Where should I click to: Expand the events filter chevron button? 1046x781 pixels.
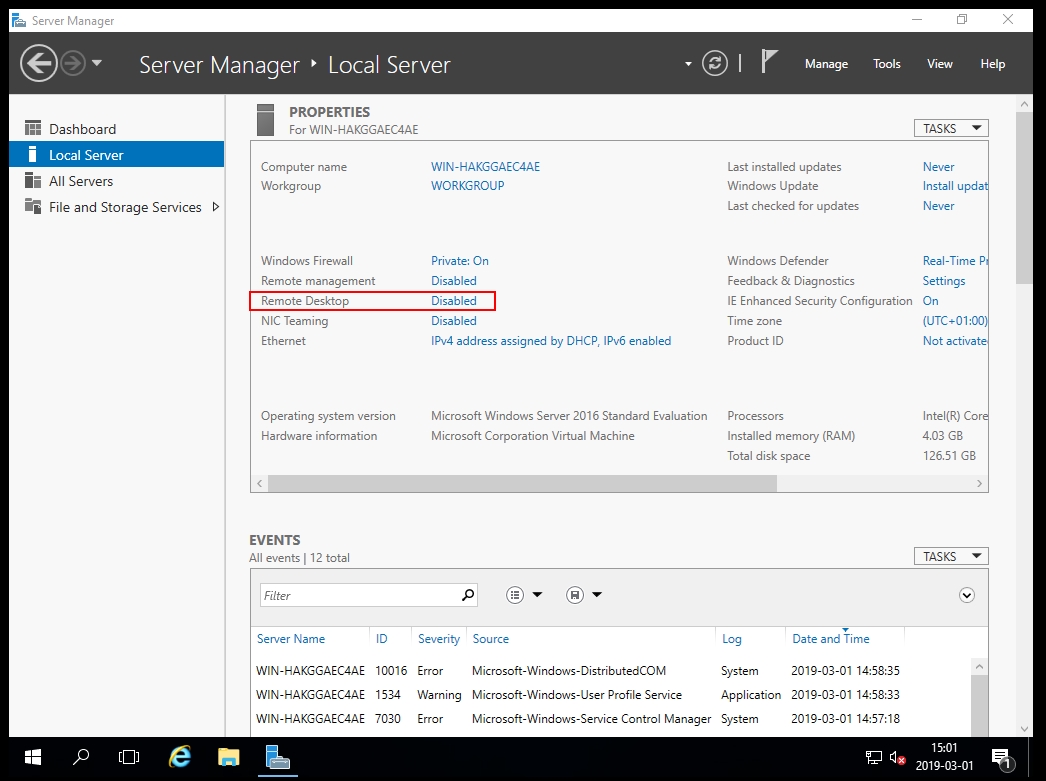point(967,595)
